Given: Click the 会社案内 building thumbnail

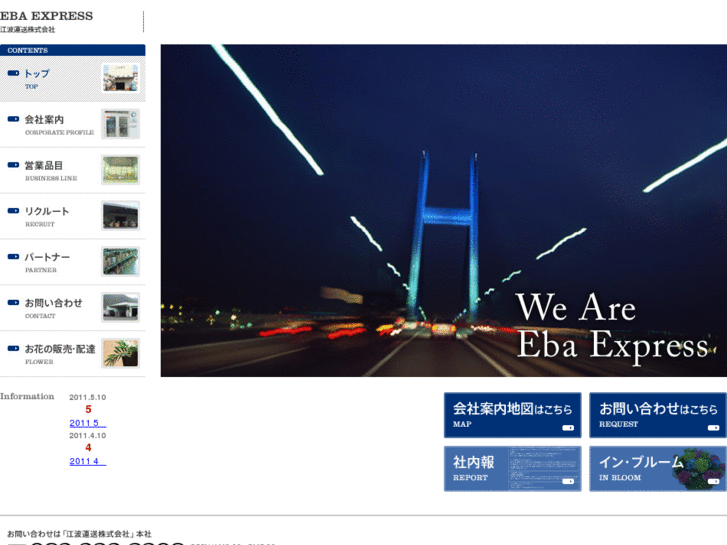Looking at the screenshot, I should tap(121, 124).
